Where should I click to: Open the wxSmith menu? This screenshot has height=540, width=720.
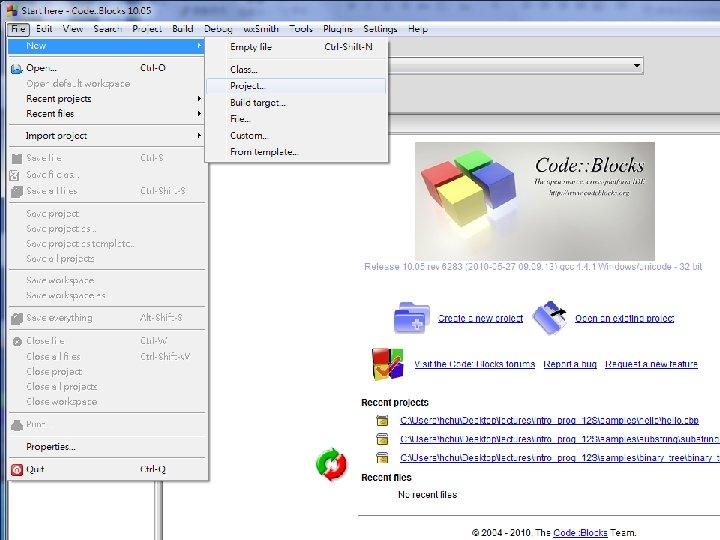pyautogui.click(x=261, y=29)
